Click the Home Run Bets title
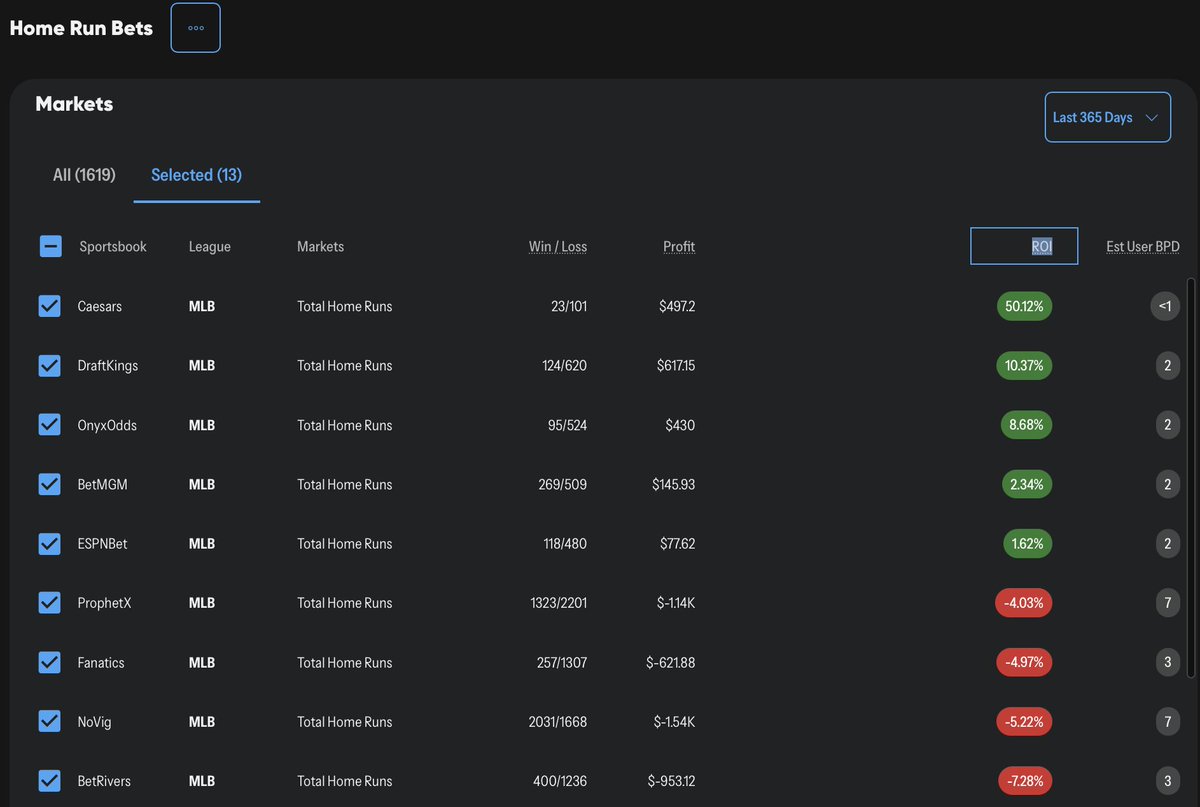The height and width of the screenshot is (807, 1200). click(x=81, y=28)
